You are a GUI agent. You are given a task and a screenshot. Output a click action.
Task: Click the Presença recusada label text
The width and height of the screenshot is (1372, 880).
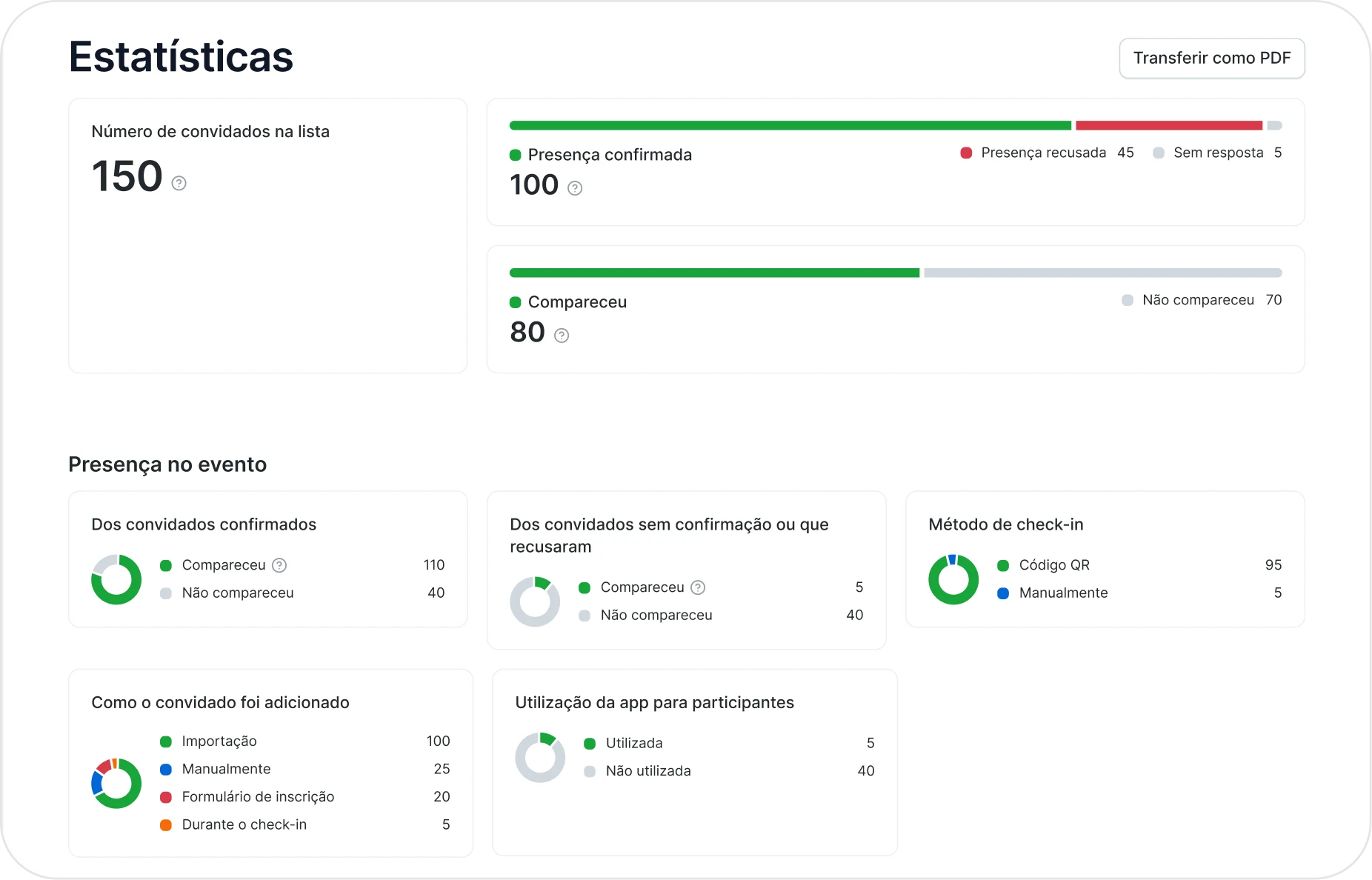tap(1043, 153)
